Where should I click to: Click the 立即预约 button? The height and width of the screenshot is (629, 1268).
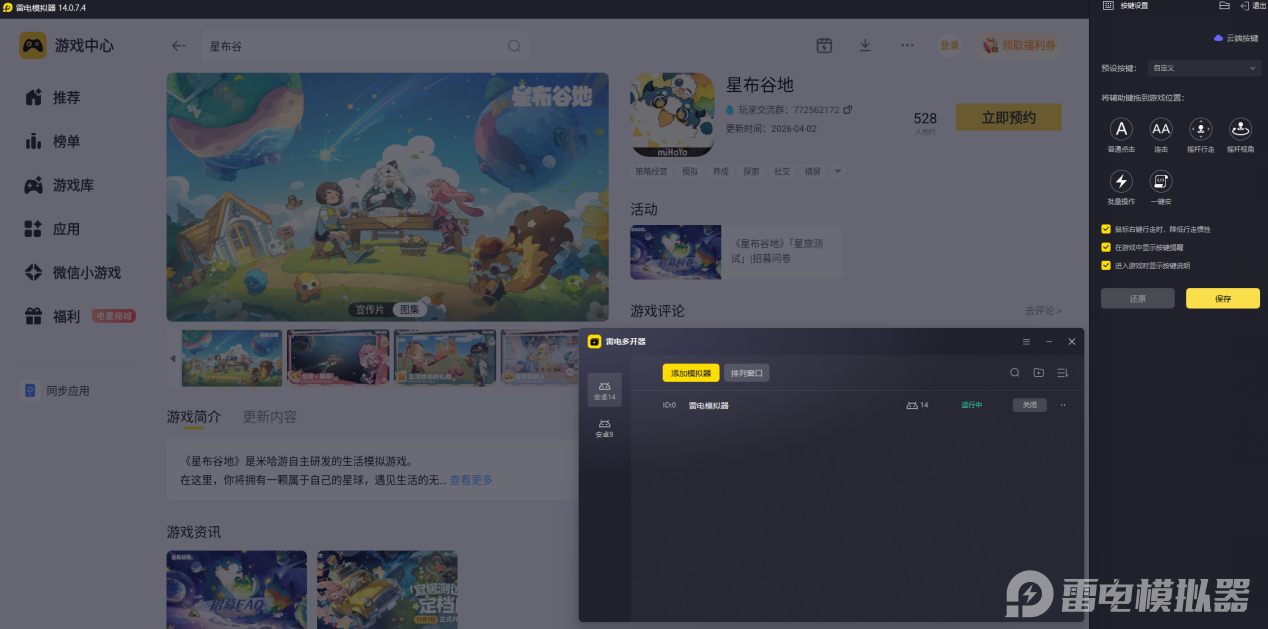coord(1008,117)
